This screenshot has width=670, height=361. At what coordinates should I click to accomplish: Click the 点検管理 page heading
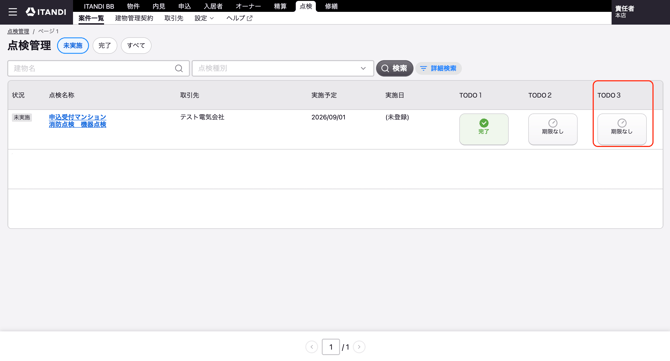(x=29, y=46)
